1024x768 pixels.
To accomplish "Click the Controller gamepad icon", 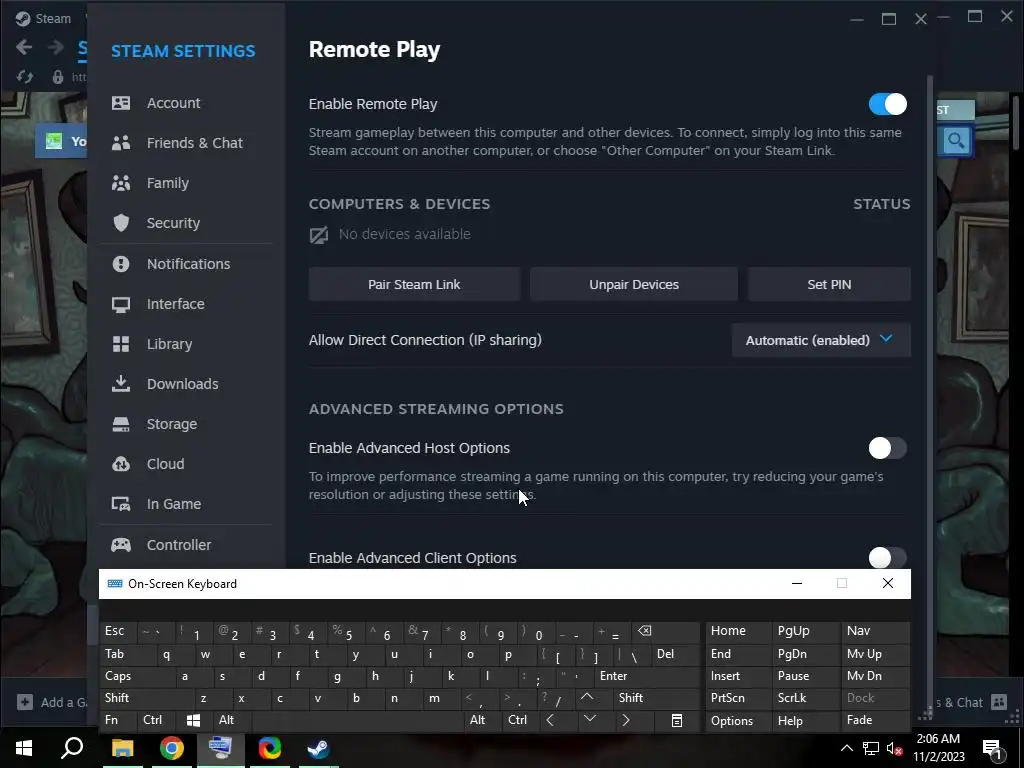I will [x=121, y=545].
